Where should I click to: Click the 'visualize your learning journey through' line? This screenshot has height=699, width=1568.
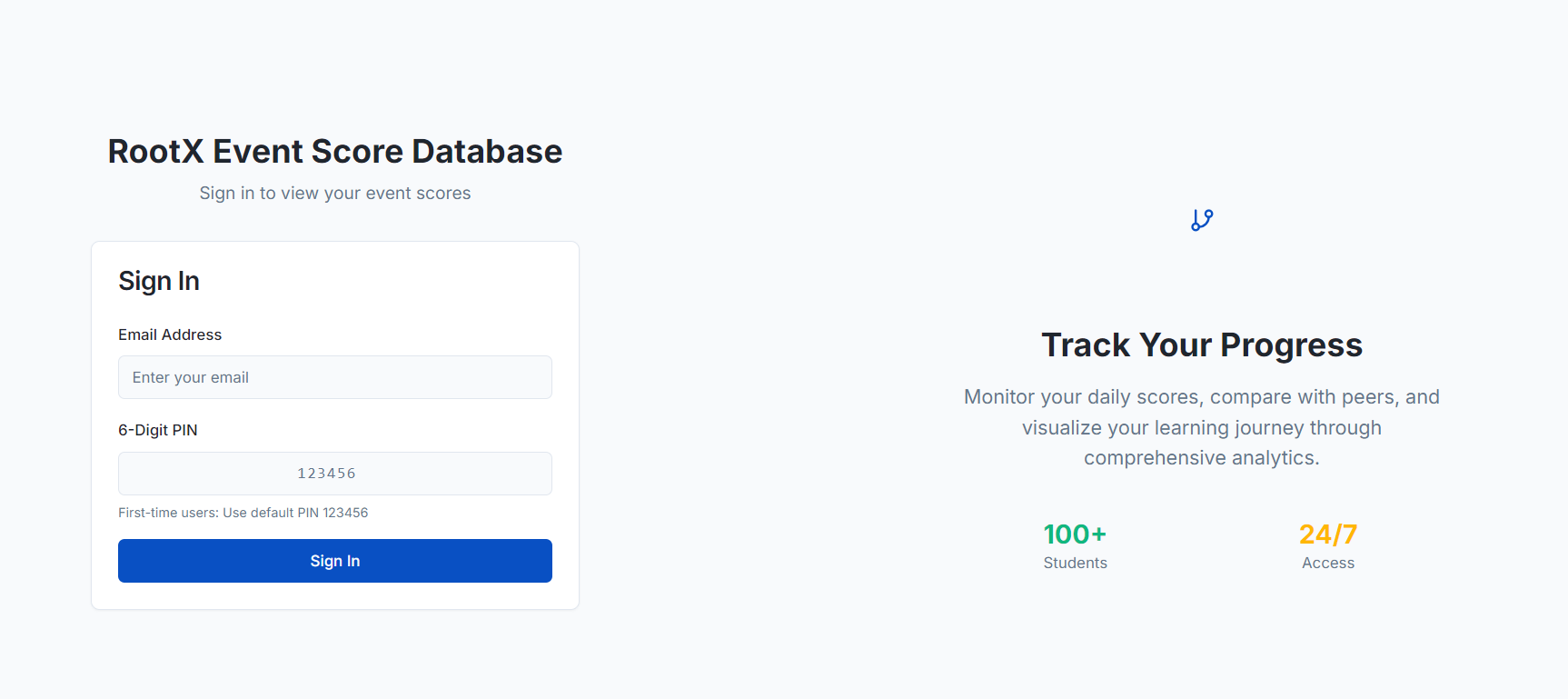(1201, 427)
